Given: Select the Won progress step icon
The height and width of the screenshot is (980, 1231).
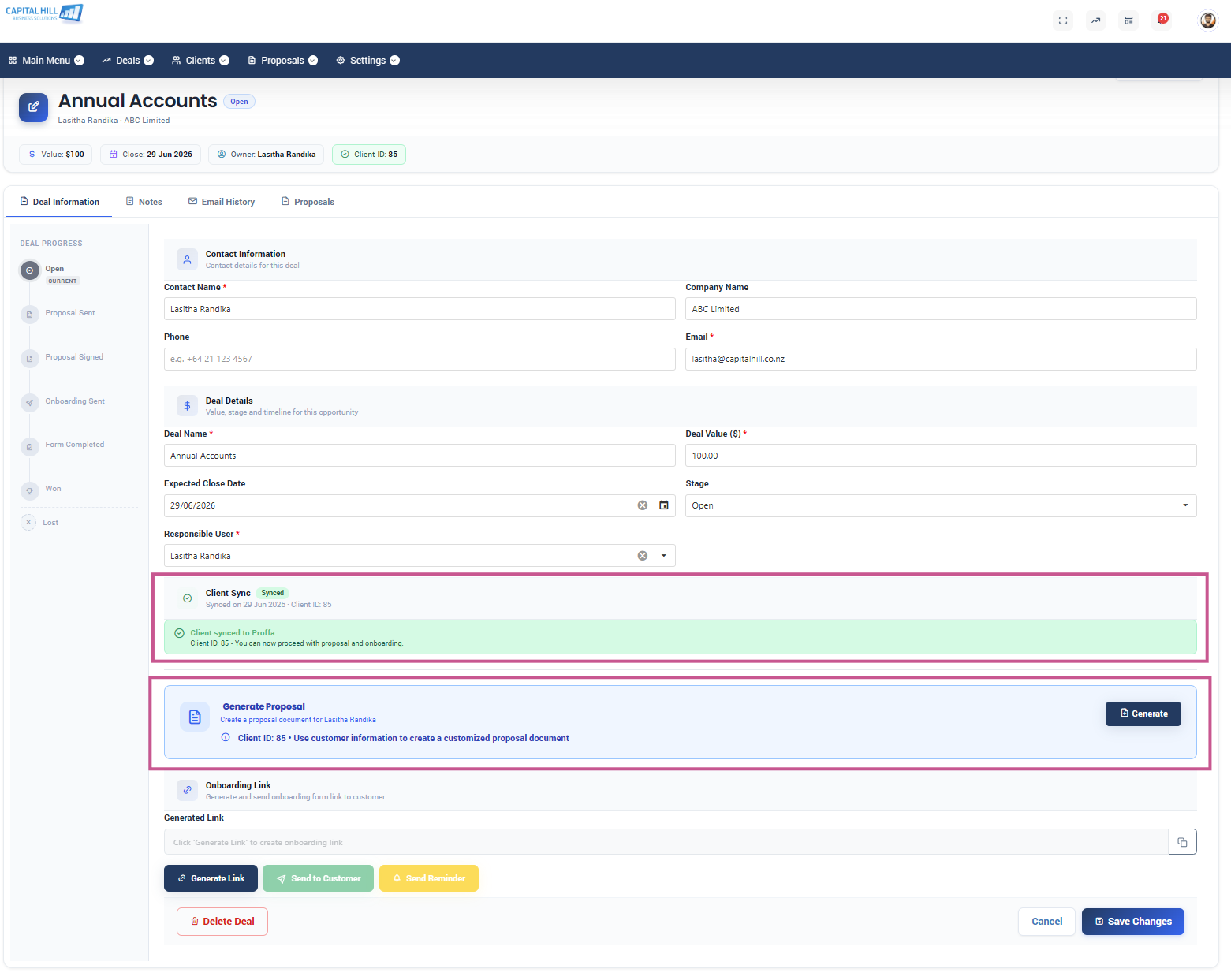Looking at the screenshot, I should (x=29, y=491).
